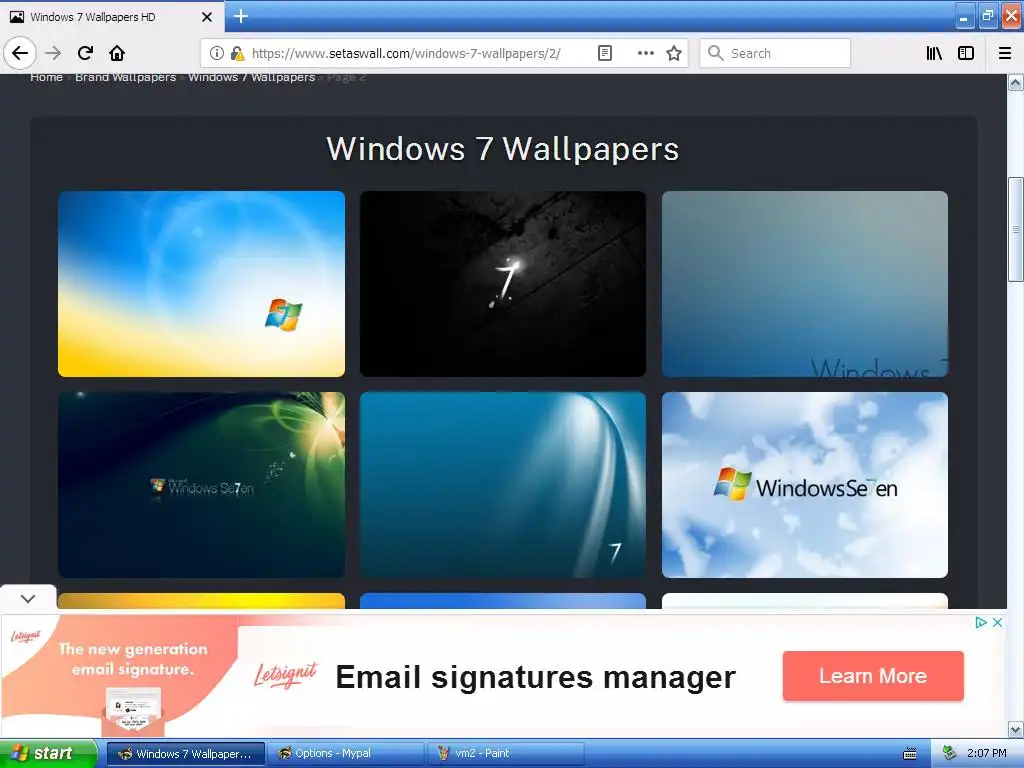The width and height of the screenshot is (1024, 768).
Task: Open the dark green Windows Se7en wallpaper
Action: tap(201, 485)
